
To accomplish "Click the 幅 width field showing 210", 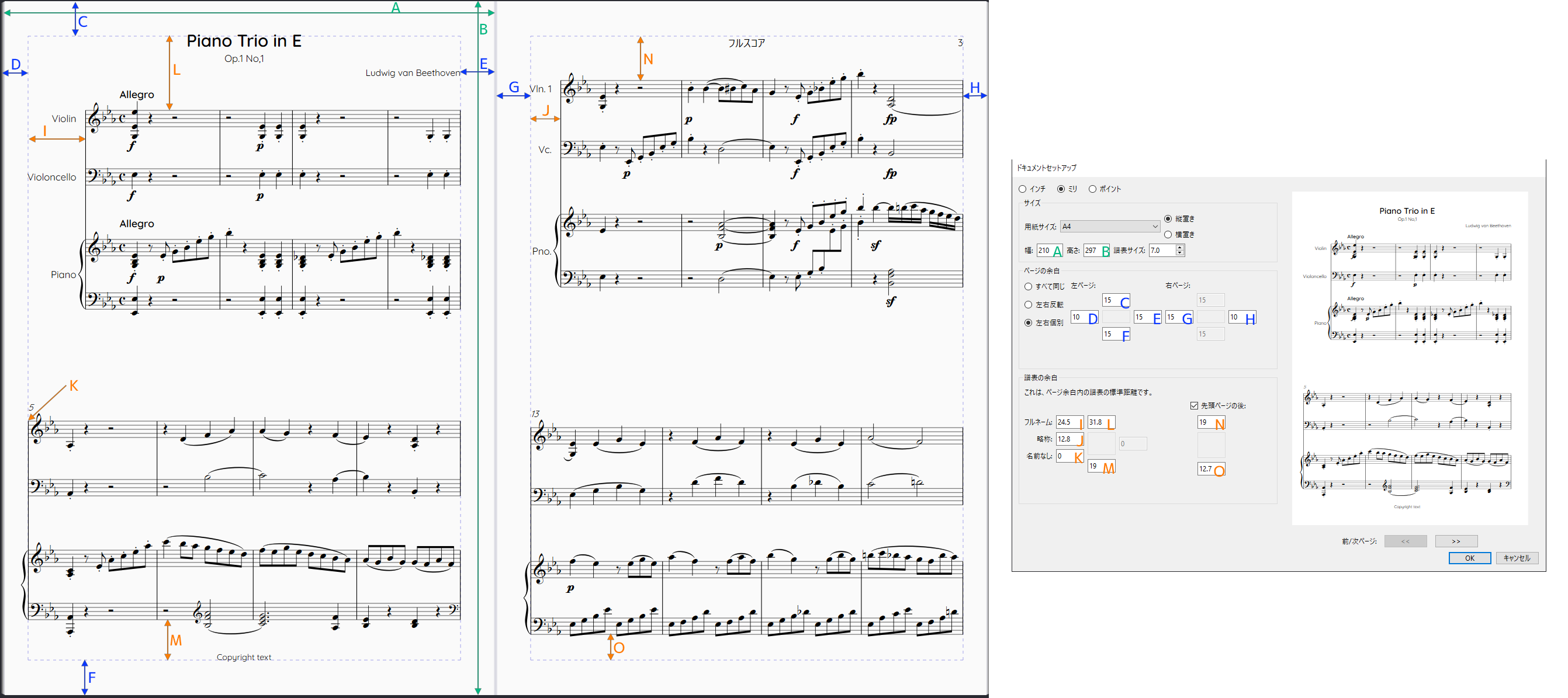I will tap(1050, 250).
